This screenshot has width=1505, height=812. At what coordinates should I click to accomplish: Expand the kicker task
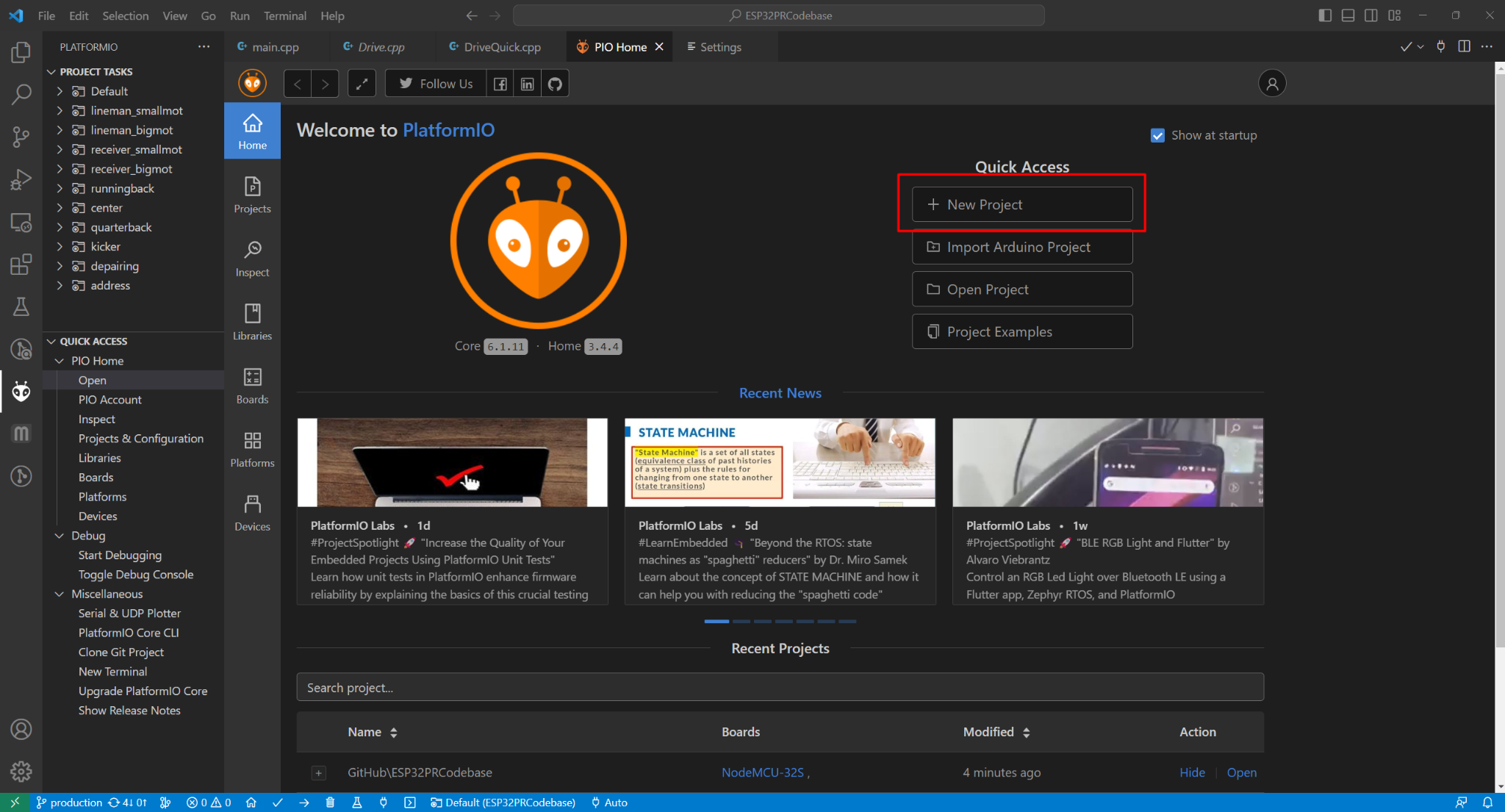(x=60, y=247)
